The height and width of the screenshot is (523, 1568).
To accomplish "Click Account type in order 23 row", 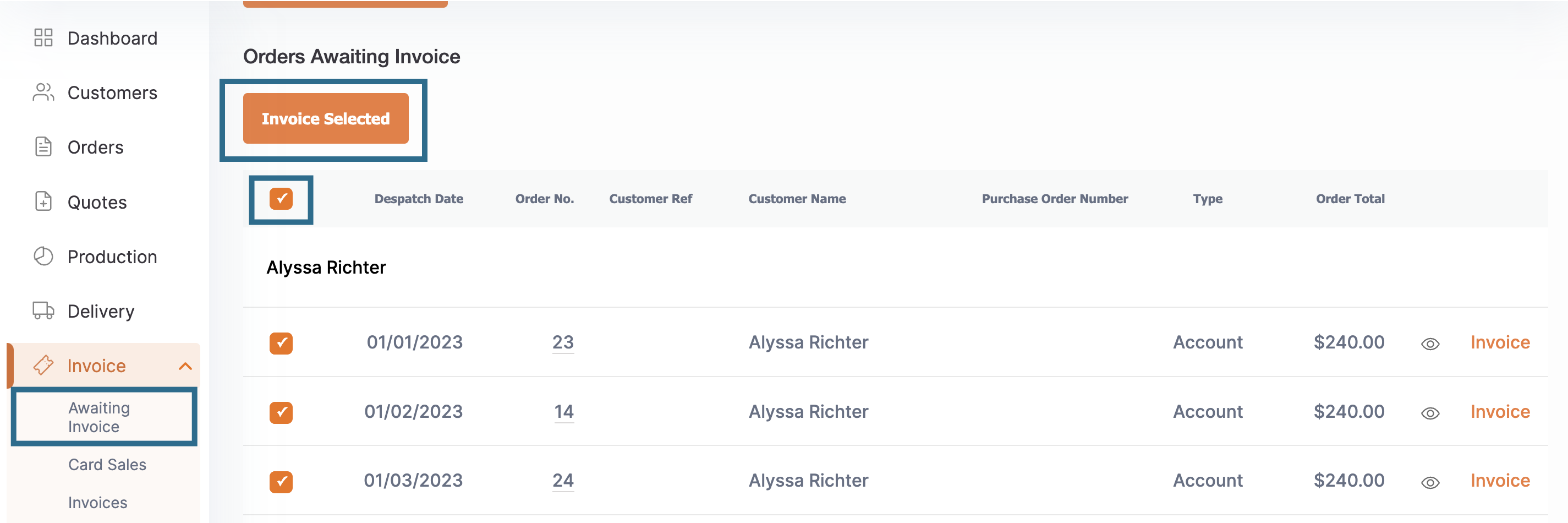I will pos(1208,342).
